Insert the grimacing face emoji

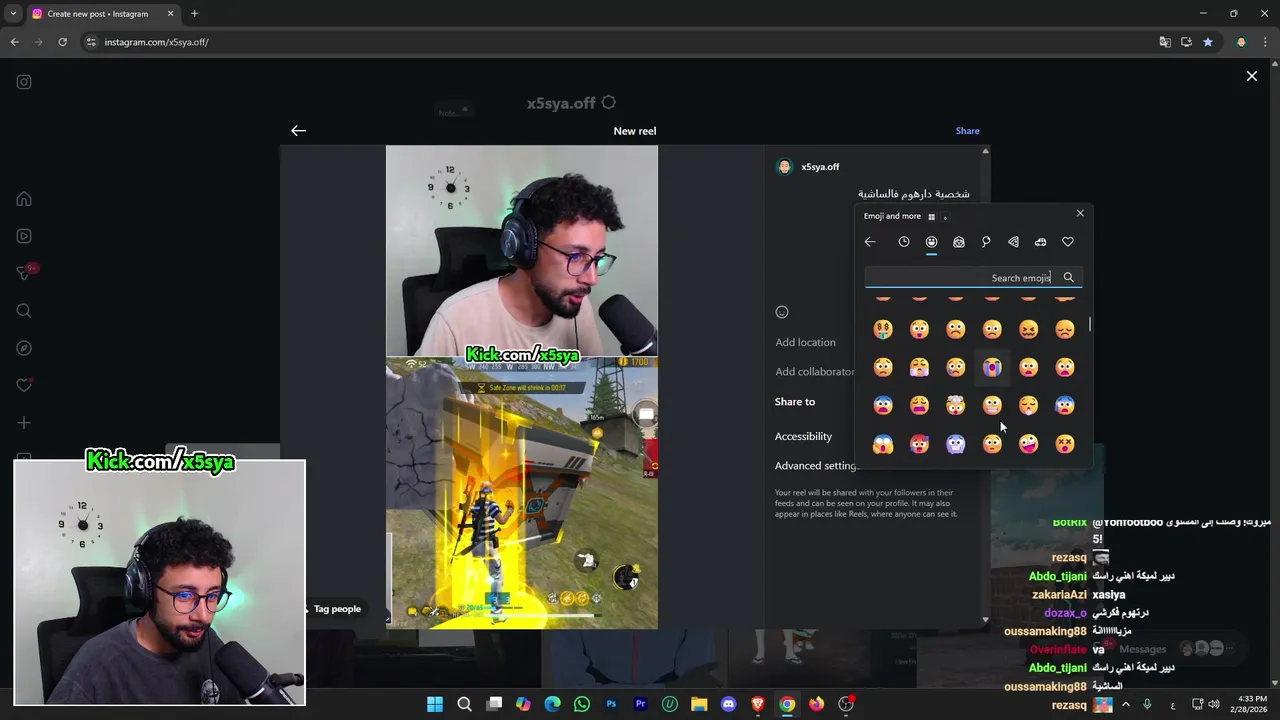[992, 406]
